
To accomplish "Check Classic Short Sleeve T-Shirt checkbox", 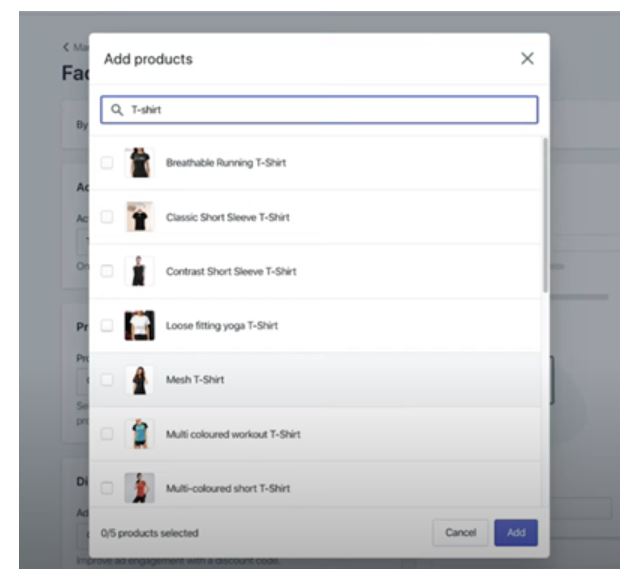I will 107,217.
